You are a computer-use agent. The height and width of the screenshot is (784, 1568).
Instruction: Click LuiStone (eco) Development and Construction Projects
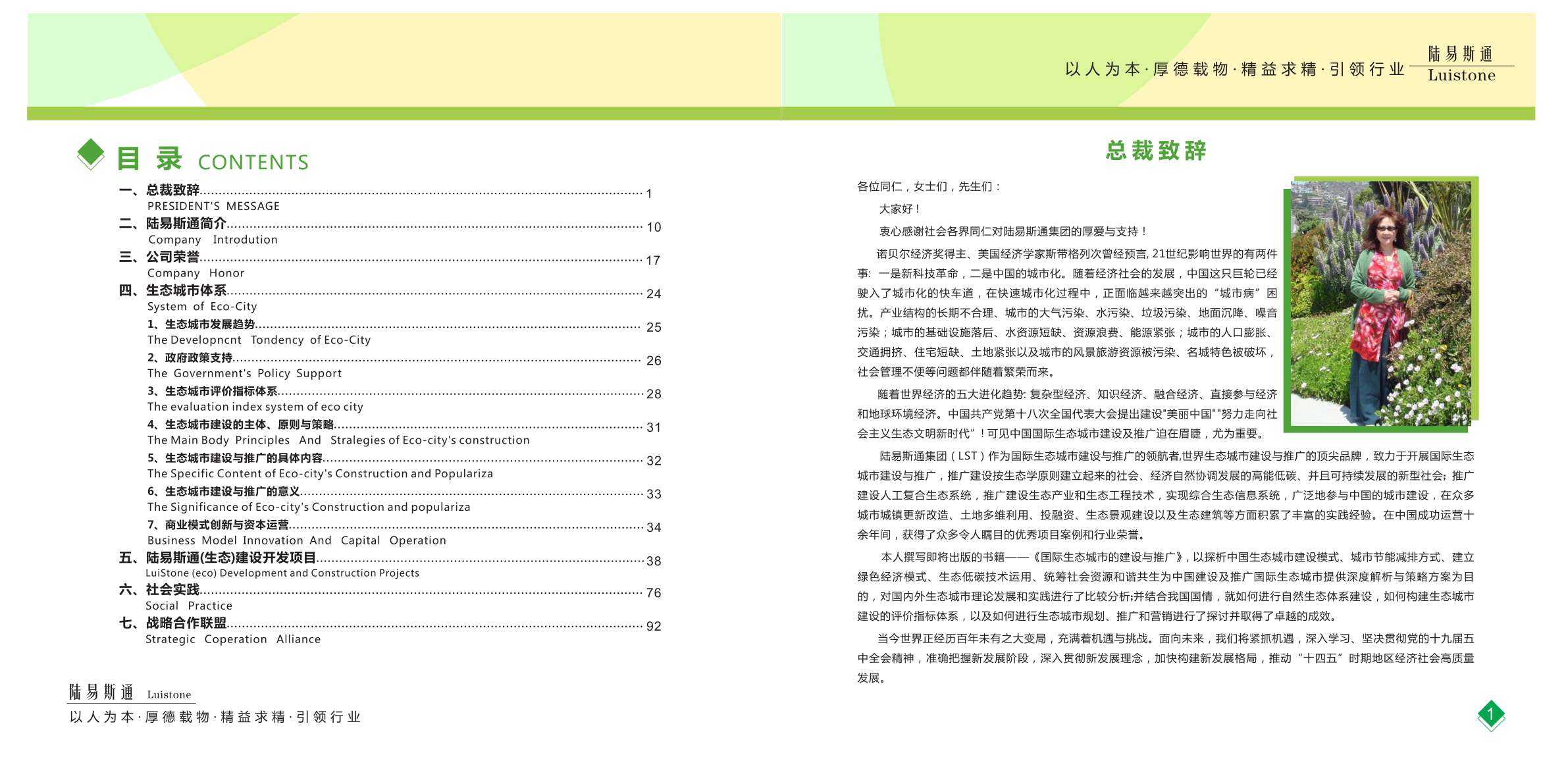[282, 573]
